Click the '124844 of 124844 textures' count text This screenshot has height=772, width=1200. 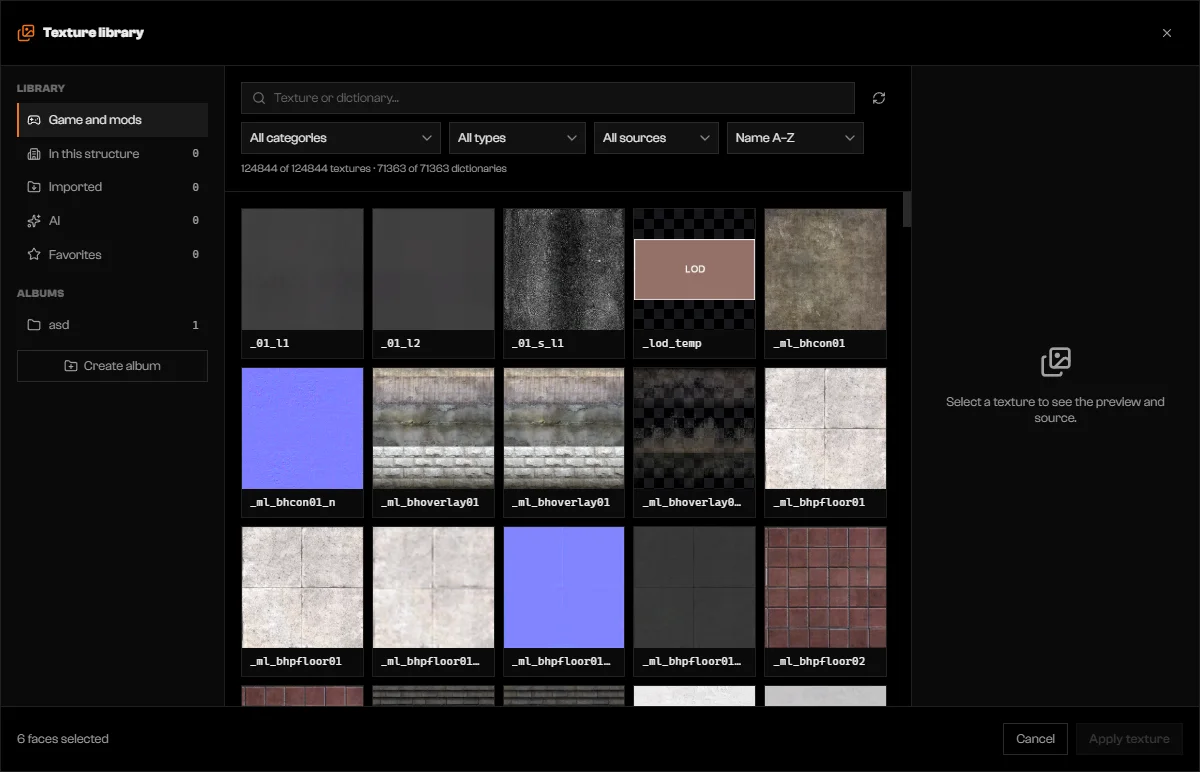click(306, 169)
